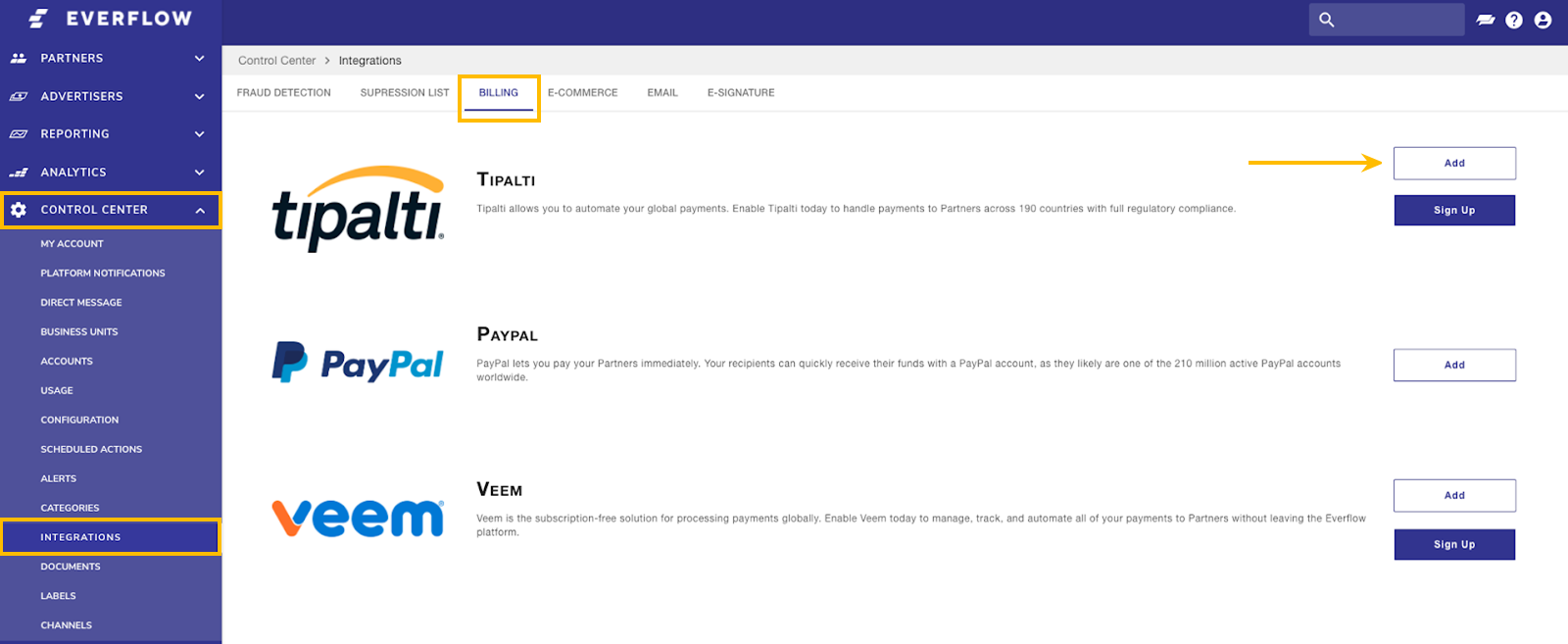The height and width of the screenshot is (644, 1568).
Task: Click the Advertisers sidebar icon
Action: coord(18,96)
